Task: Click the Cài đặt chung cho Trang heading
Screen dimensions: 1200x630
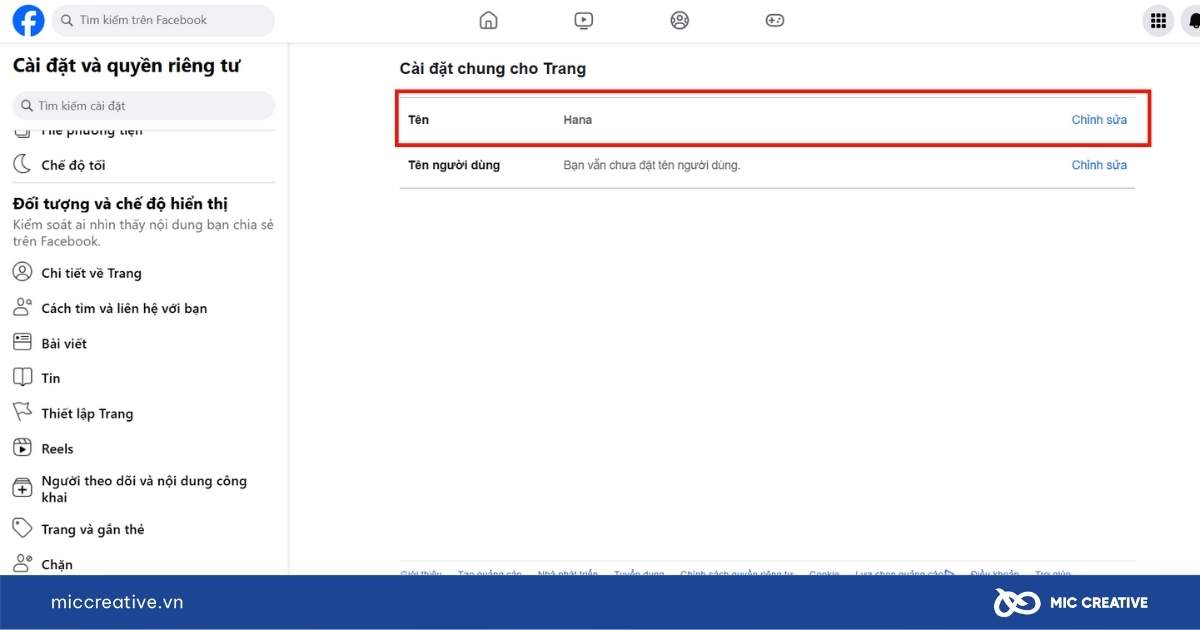Action: (493, 69)
